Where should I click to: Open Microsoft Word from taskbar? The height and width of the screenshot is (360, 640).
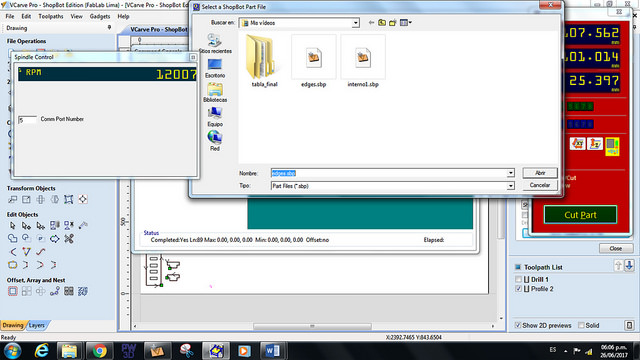(273, 351)
